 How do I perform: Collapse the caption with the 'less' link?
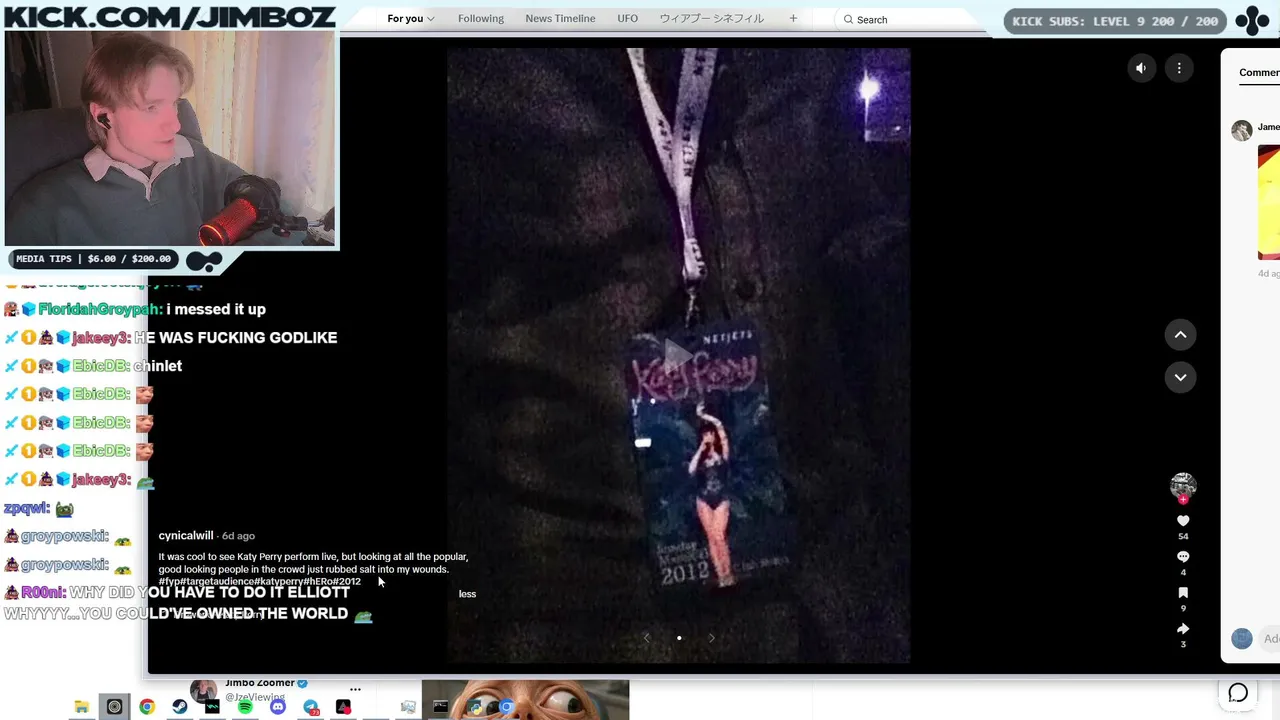(467, 594)
